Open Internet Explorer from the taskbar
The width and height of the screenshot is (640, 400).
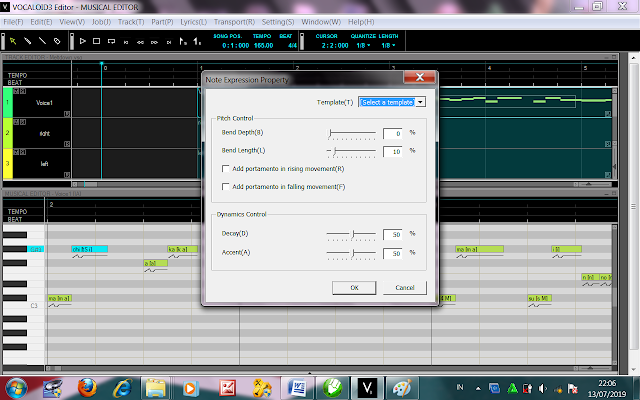pos(122,388)
